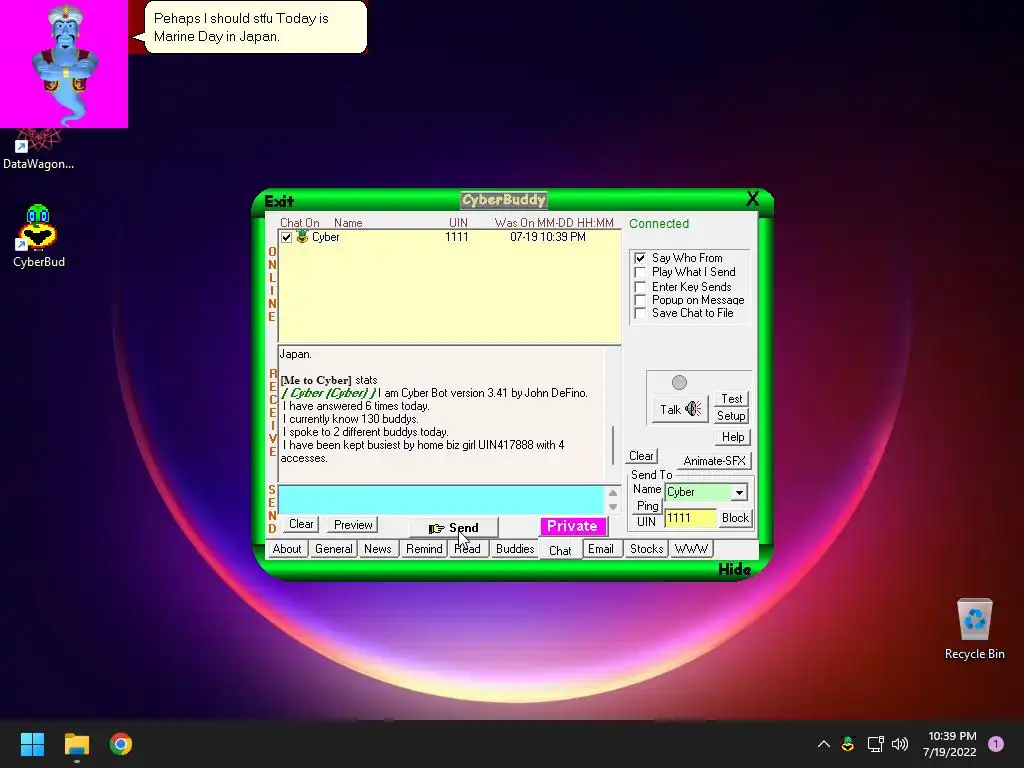This screenshot has width=1024, height=768.
Task: Enable Enter Key Sends option
Action: point(640,287)
